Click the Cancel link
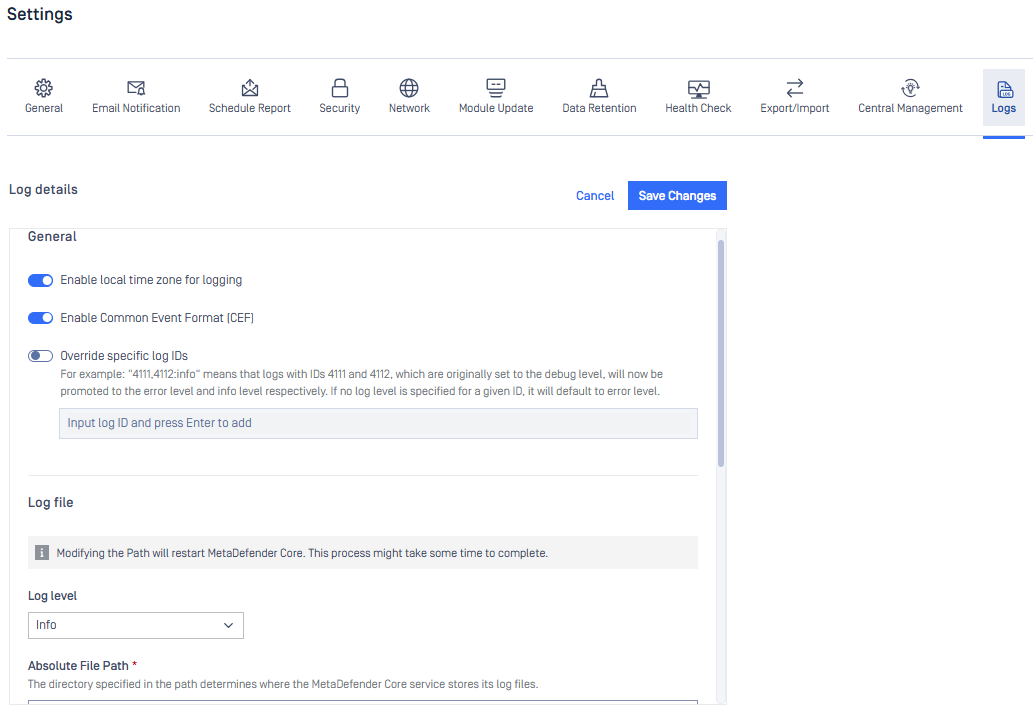 coord(595,196)
